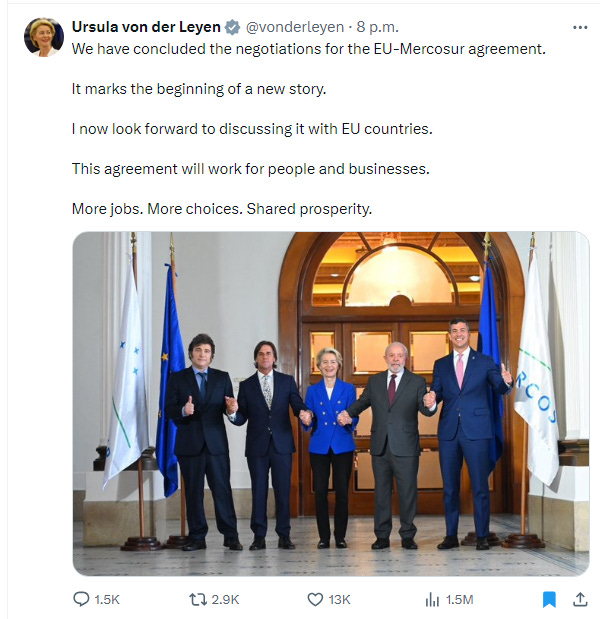Click the 1.5M views count
The height and width of the screenshot is (619, 600).
tap(459, 600)
